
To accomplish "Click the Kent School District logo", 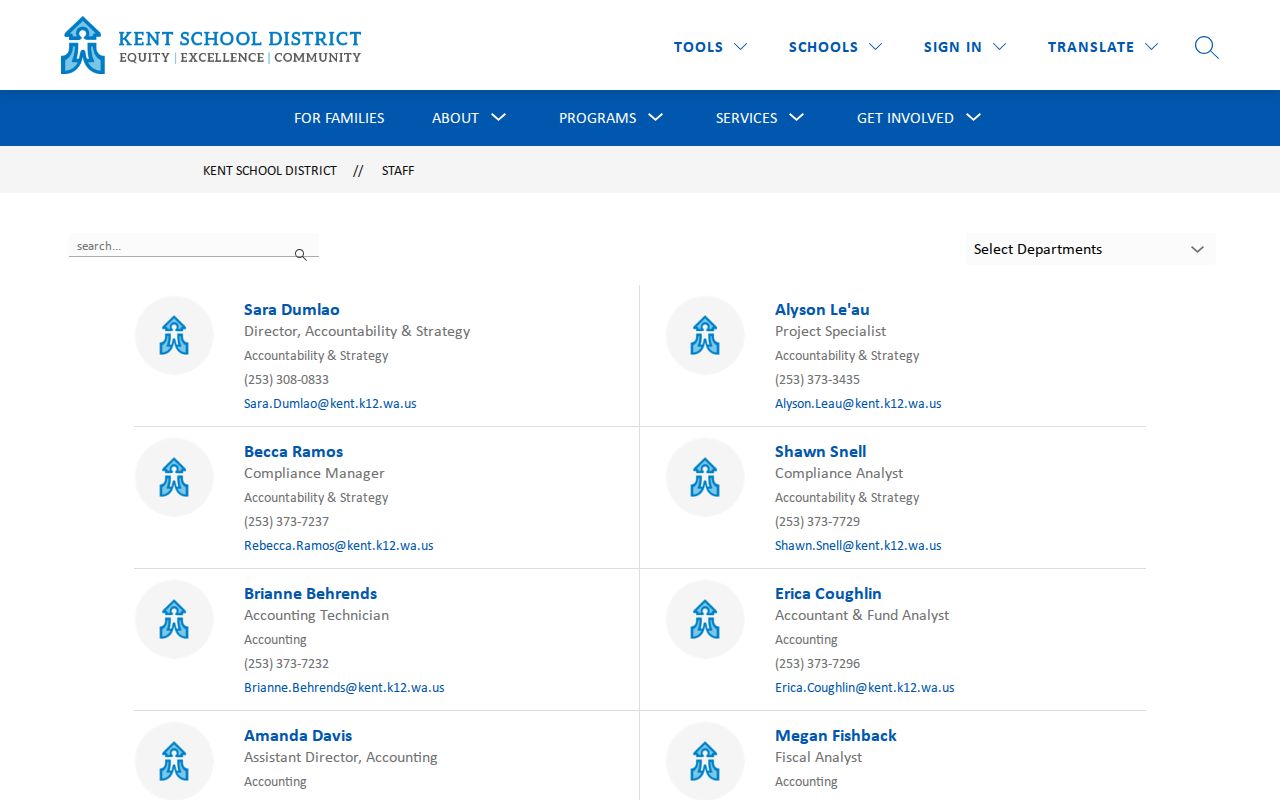I will (211, 45).
